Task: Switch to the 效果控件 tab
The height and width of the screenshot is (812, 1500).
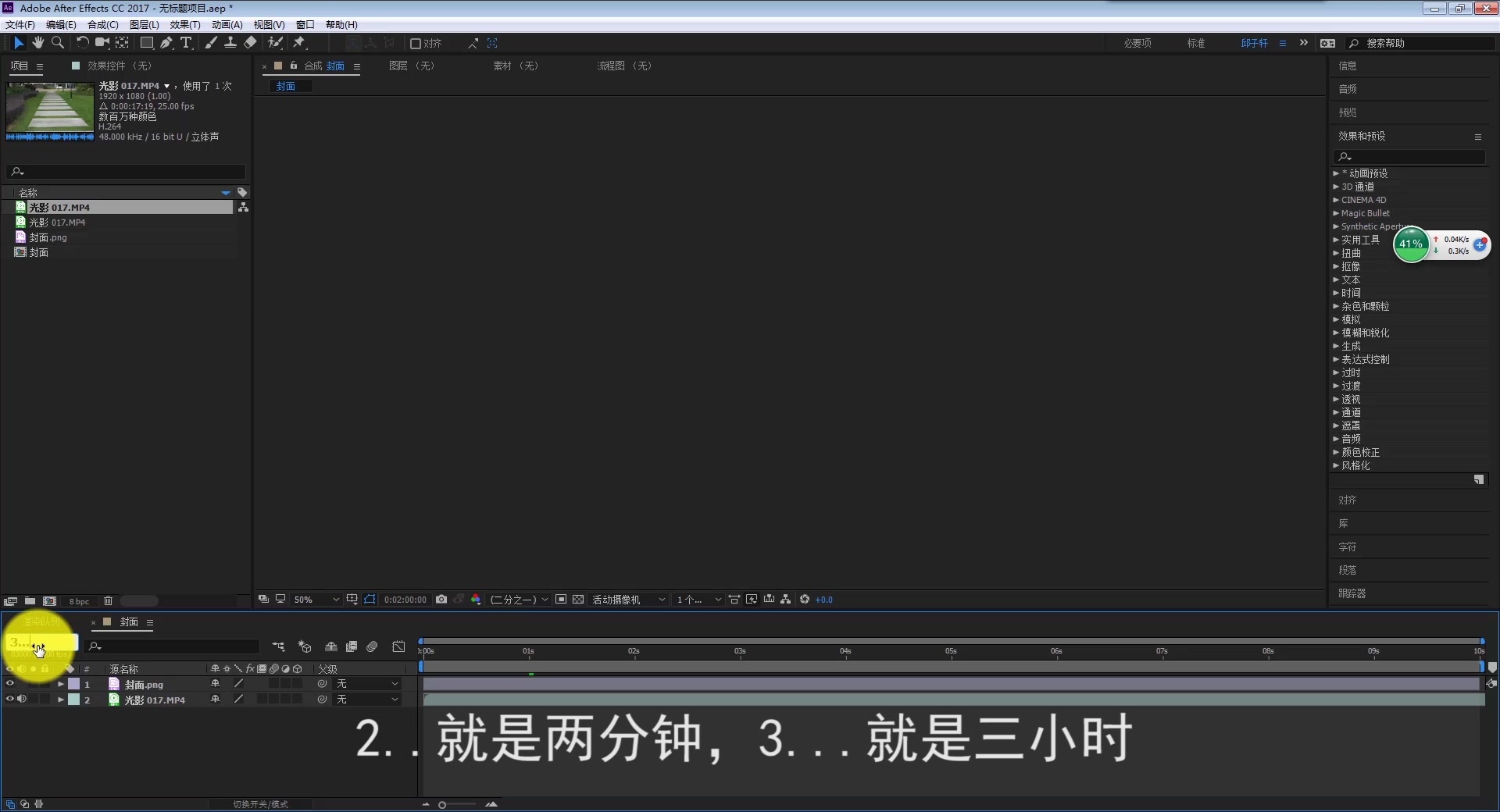Action: click(x=119, y=66)
